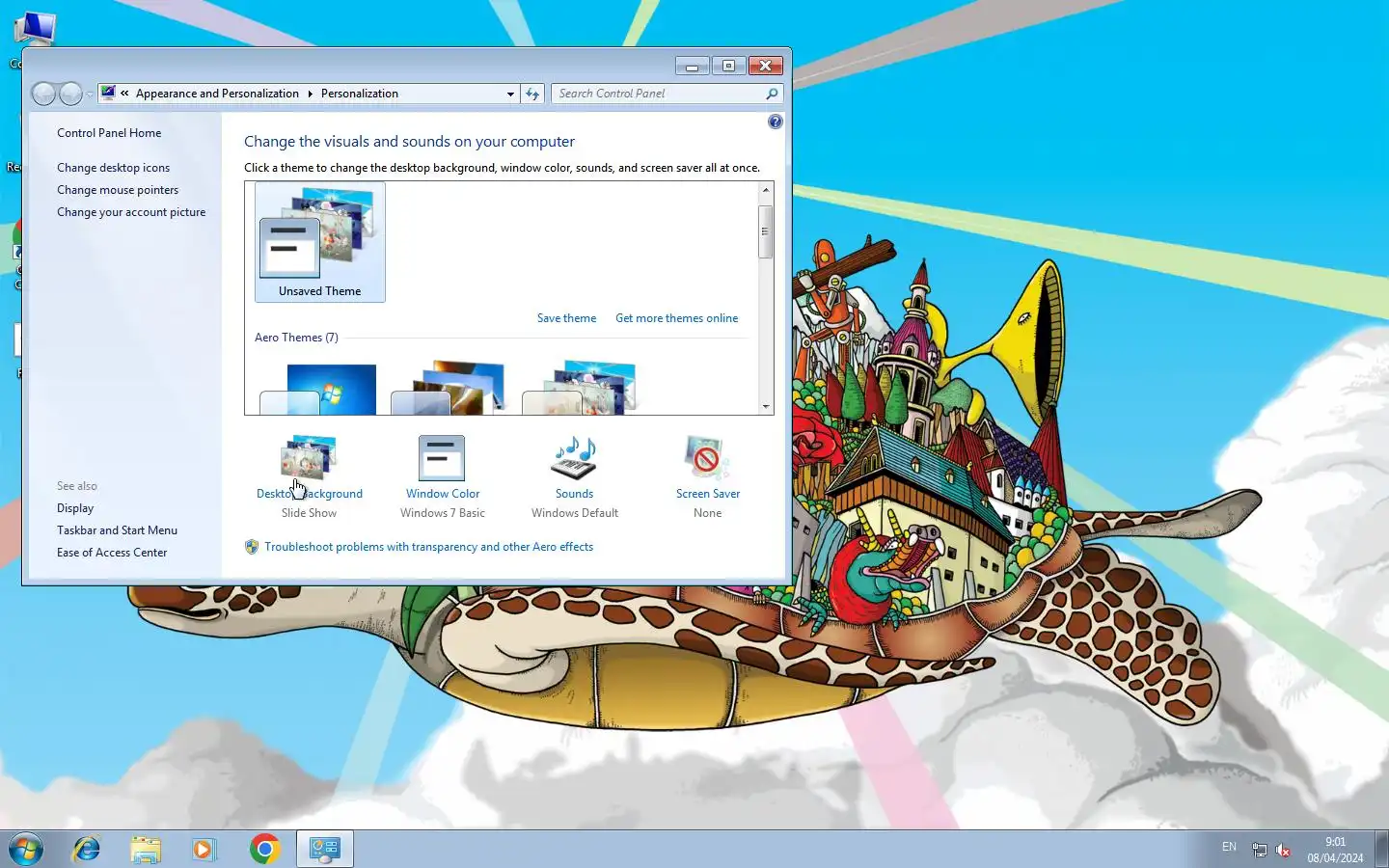This screenshot has width=1389, height=868.
Task: Select the second Aero theme thumbnail
Action: coord(448,388)
